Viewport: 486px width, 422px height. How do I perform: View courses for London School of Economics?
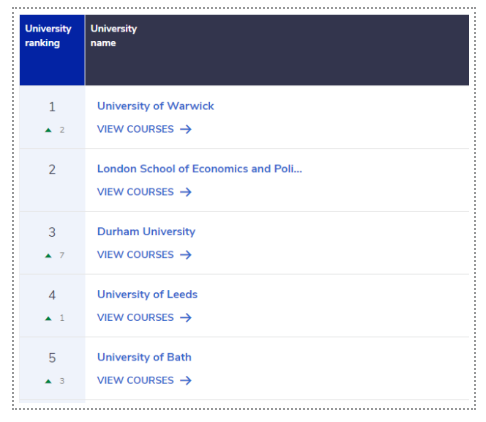[144, 192]
